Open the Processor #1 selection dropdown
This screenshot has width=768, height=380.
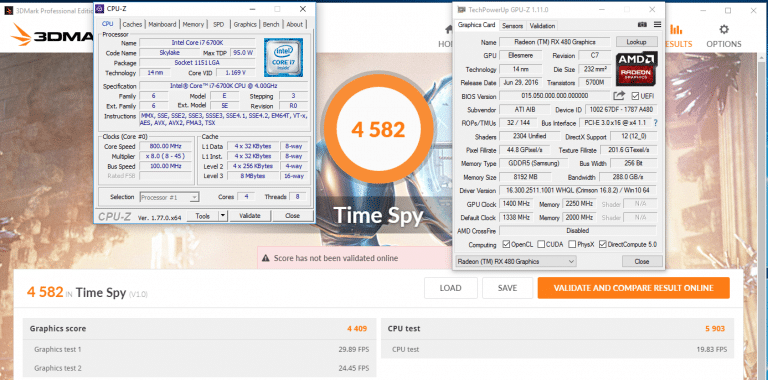pos(169,197)
